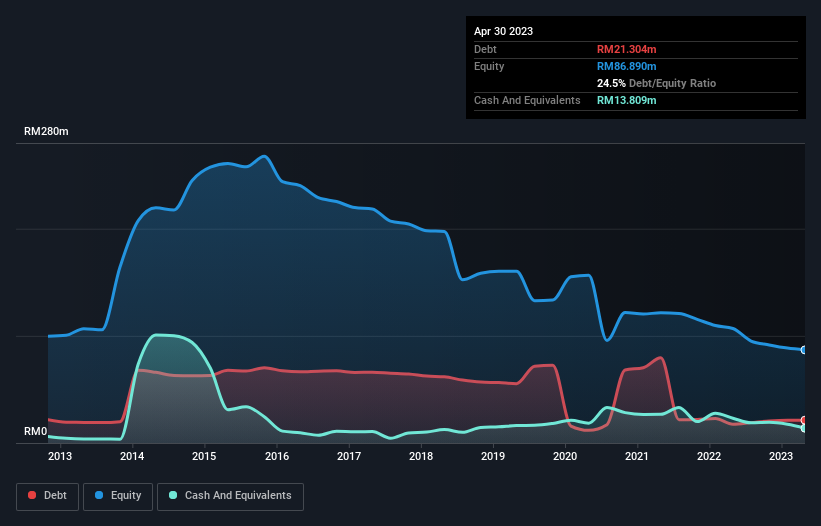The height and width of the screenshot is (526, 821).
Task: Click the 2013 x-axis label
Action: [x=60, y=456]
